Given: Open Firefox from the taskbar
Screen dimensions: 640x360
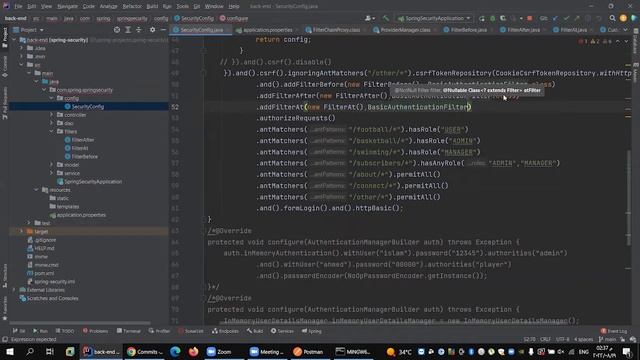Looking at the screenshot, I should [193, 351].
